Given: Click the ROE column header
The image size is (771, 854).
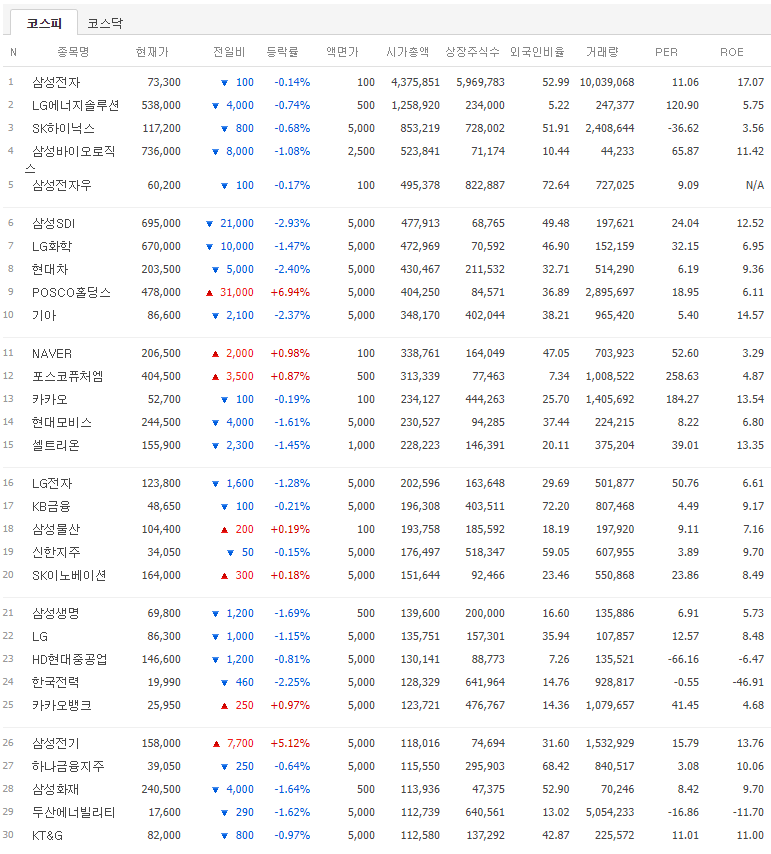Looking at the screenshot, I should click(x=731, y=52).
